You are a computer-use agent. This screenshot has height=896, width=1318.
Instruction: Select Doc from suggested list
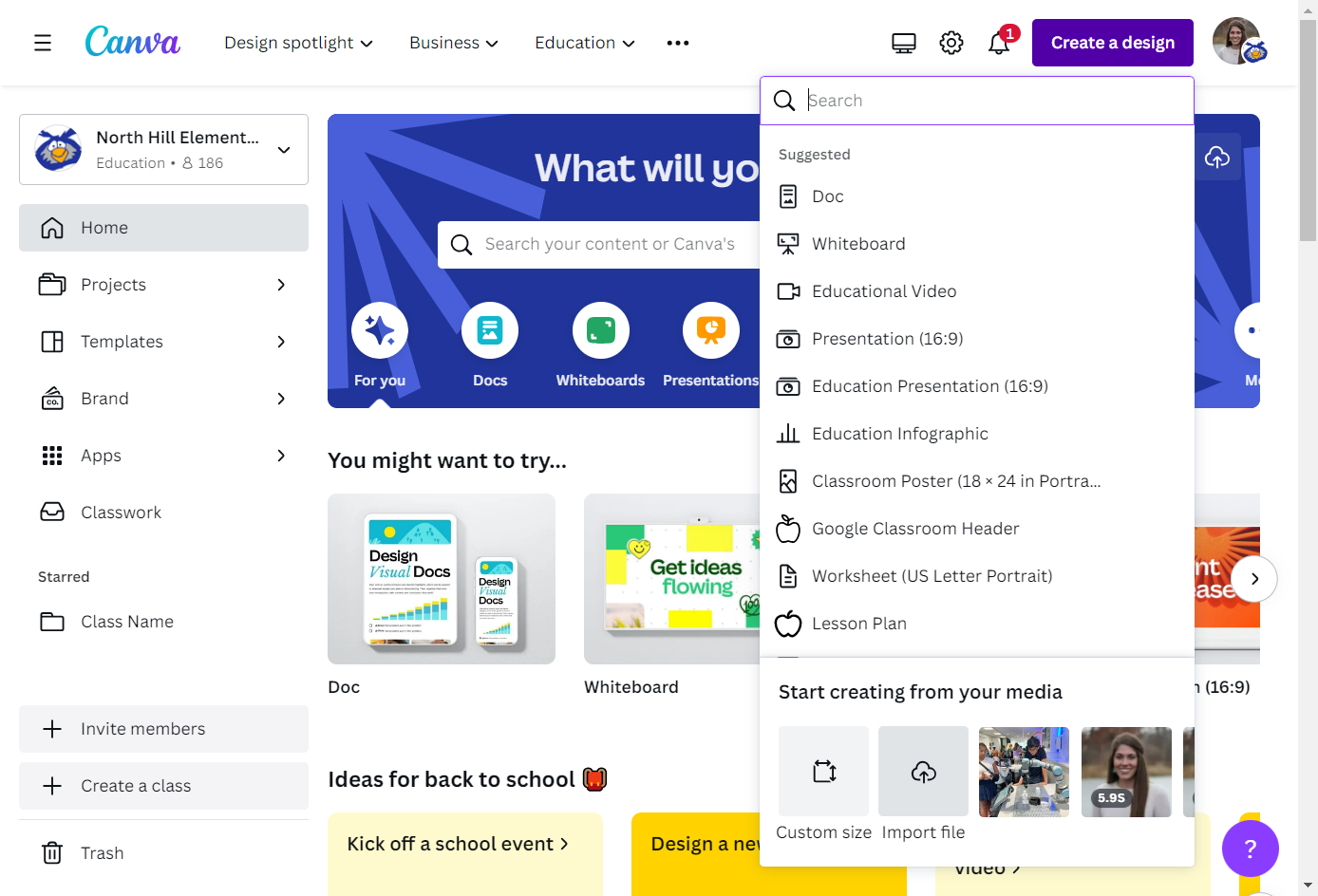point(976,196)
